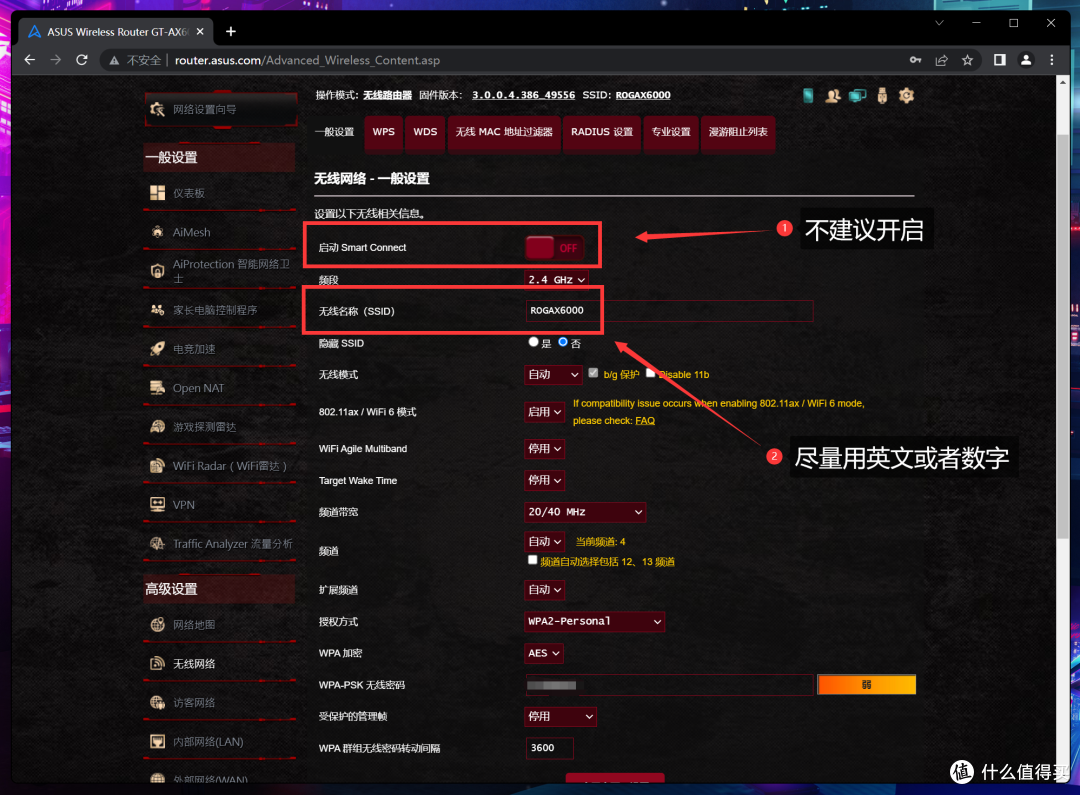Open the 授权方式 WPA2-Personal dropdown

click(594, 622)
